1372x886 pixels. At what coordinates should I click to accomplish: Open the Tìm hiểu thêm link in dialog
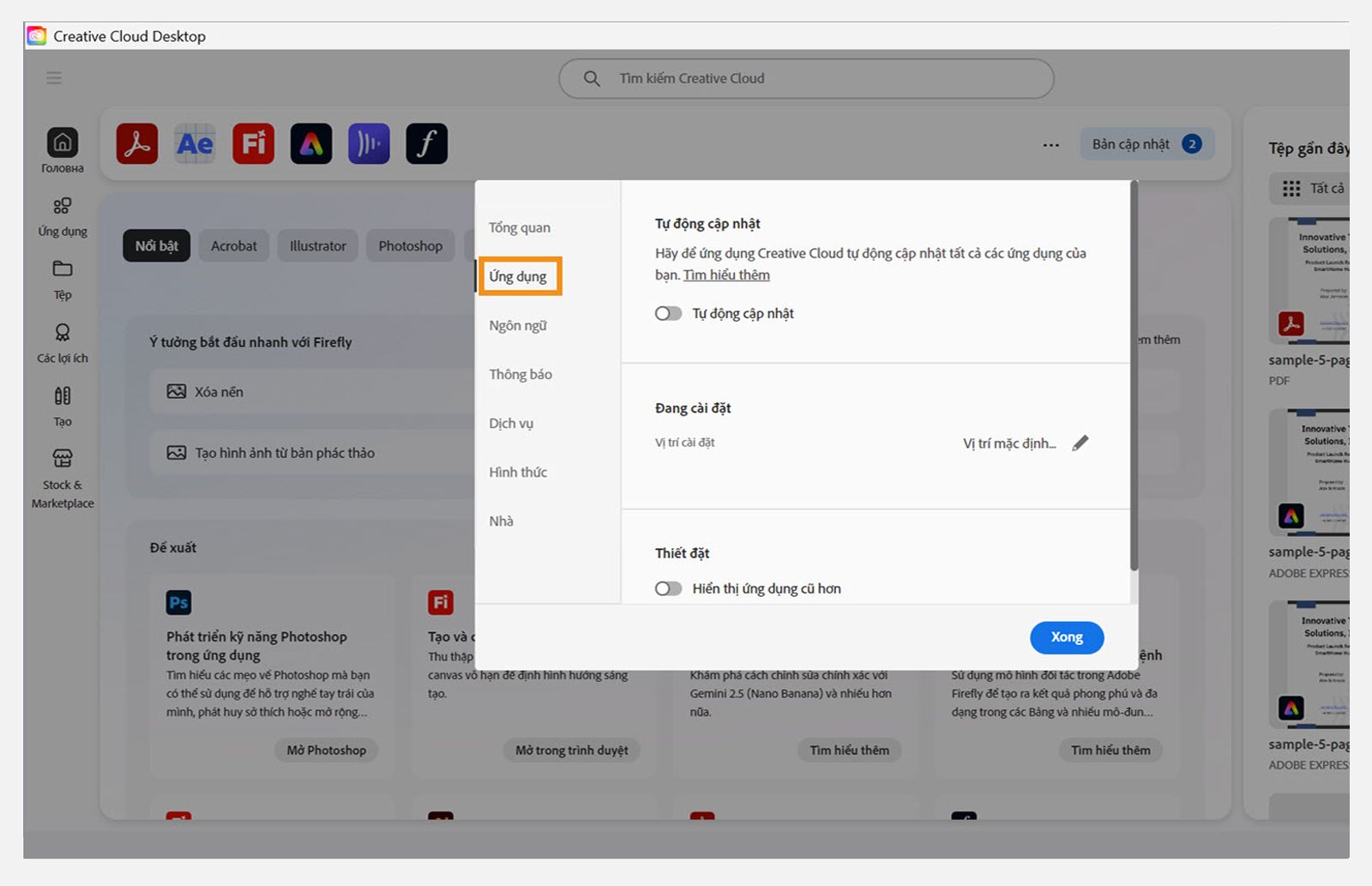[726, 274]
